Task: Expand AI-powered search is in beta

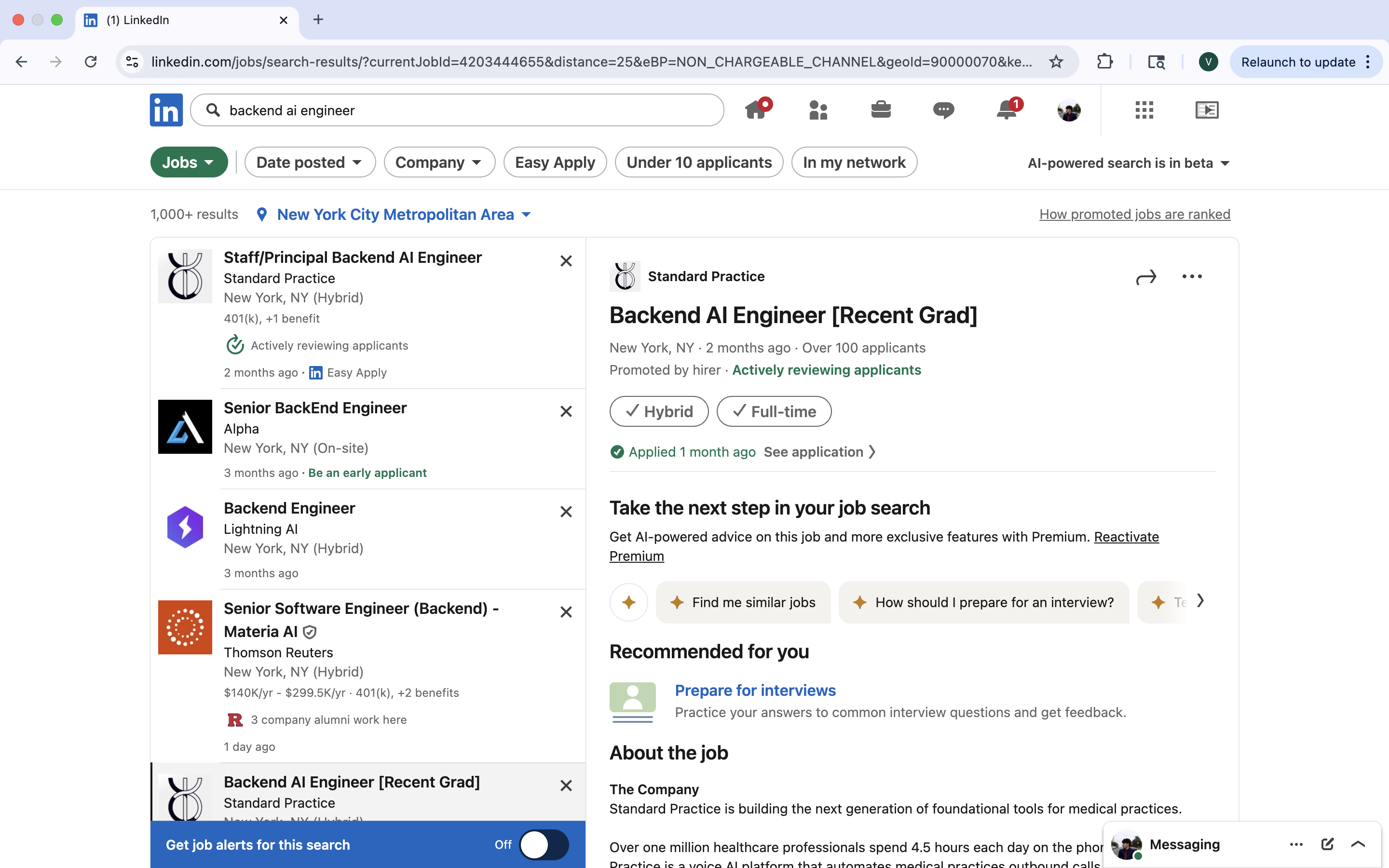Action: pos(1129,163)
